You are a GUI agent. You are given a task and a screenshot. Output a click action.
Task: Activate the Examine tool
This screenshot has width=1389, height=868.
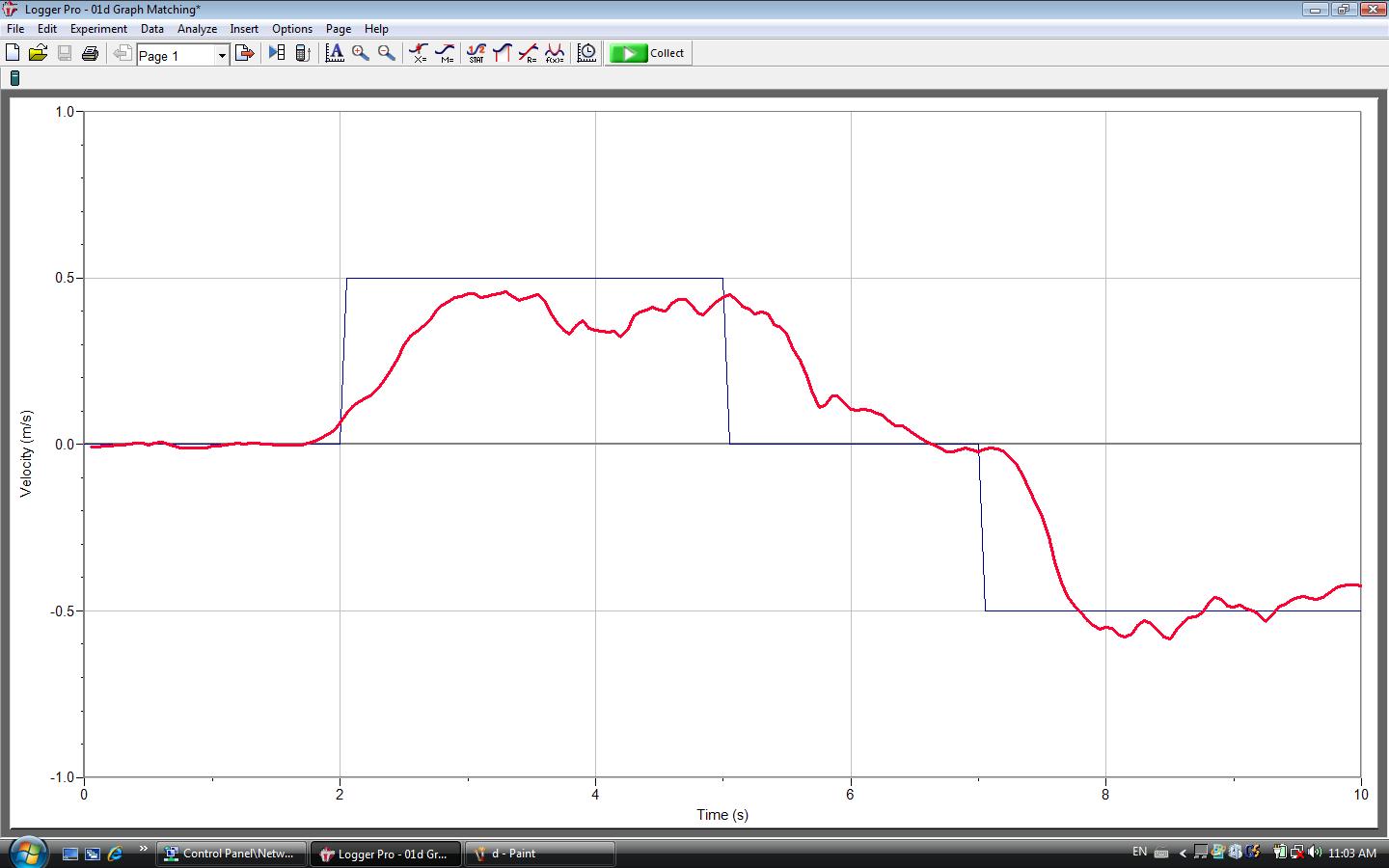coord(419,53)
